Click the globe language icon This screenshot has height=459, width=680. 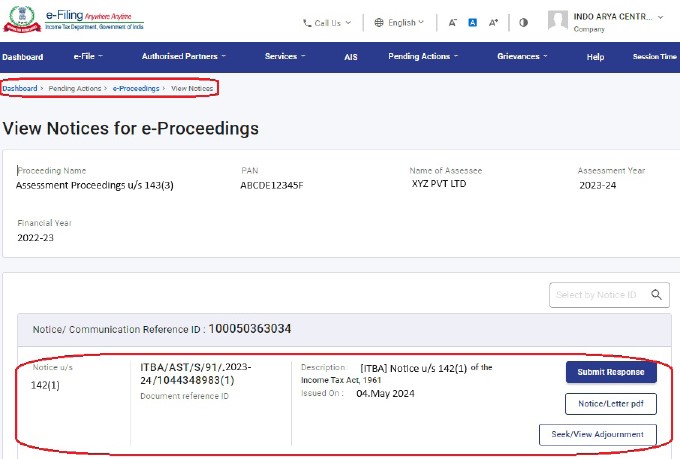[x=379, y=22]
